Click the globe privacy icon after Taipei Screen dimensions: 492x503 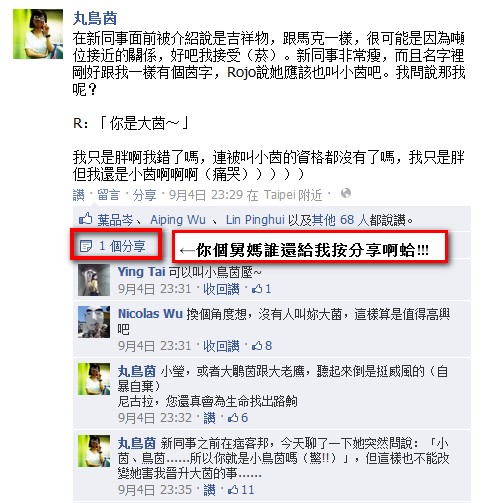coord(346,193)
